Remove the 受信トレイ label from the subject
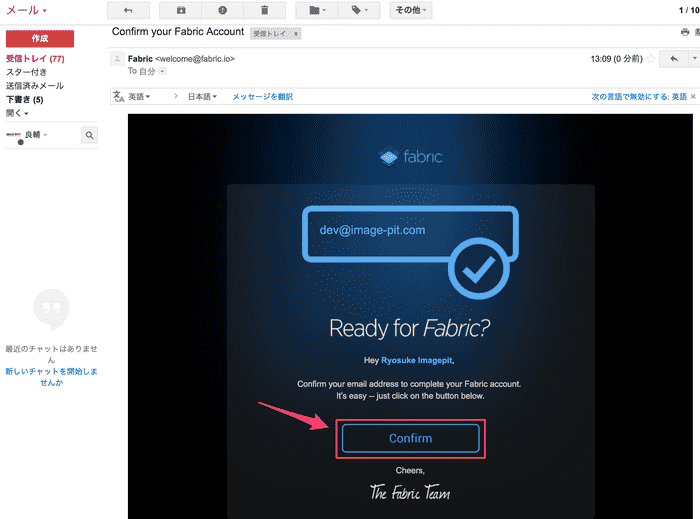The height and width of the screenshot is (519, 700). coord(296,33)
